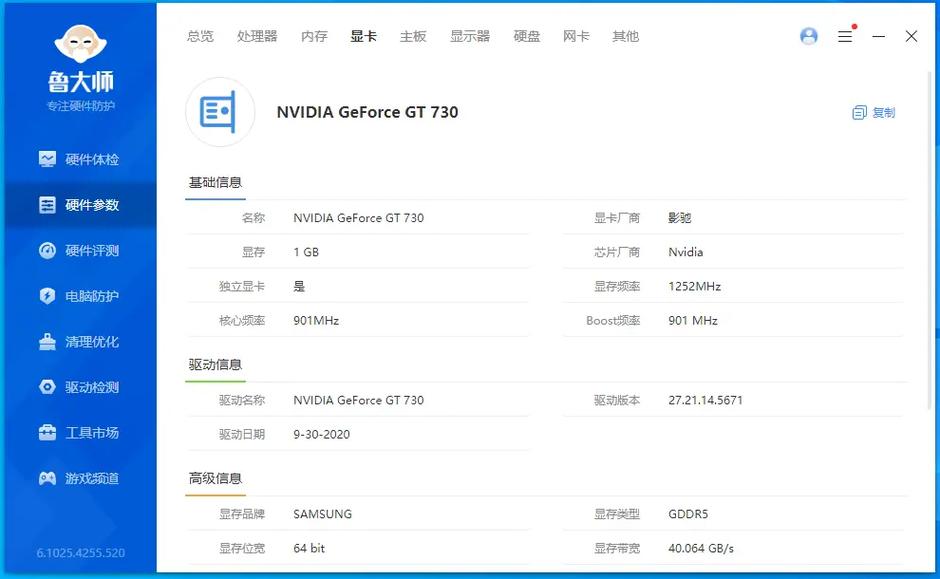Click the graphics card thumbnail icon

(219, 112)
